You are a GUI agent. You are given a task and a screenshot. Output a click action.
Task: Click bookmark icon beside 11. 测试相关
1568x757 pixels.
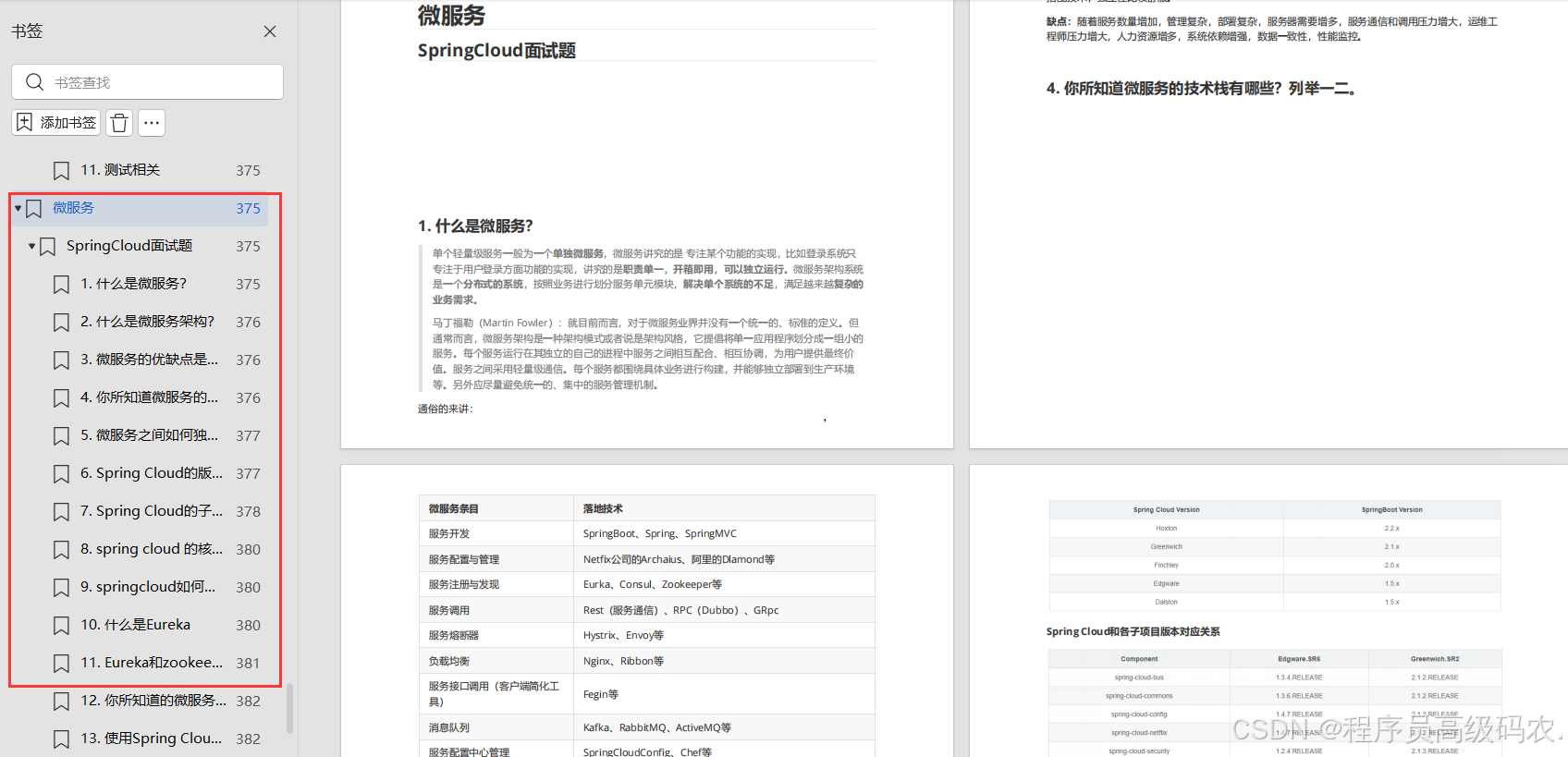(x=61, y=171)
